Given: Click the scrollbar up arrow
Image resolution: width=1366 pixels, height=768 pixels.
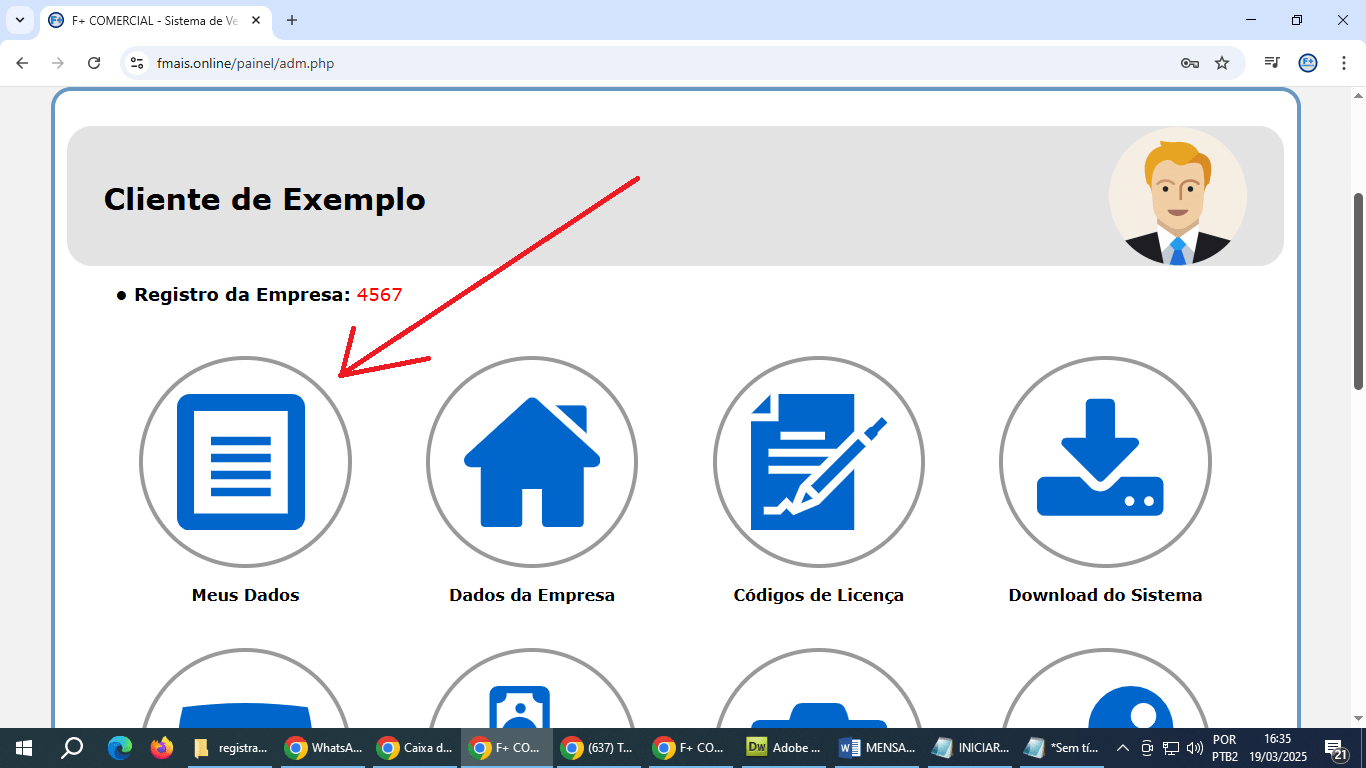Looking at the screenshot, I should pos(1358,96).
